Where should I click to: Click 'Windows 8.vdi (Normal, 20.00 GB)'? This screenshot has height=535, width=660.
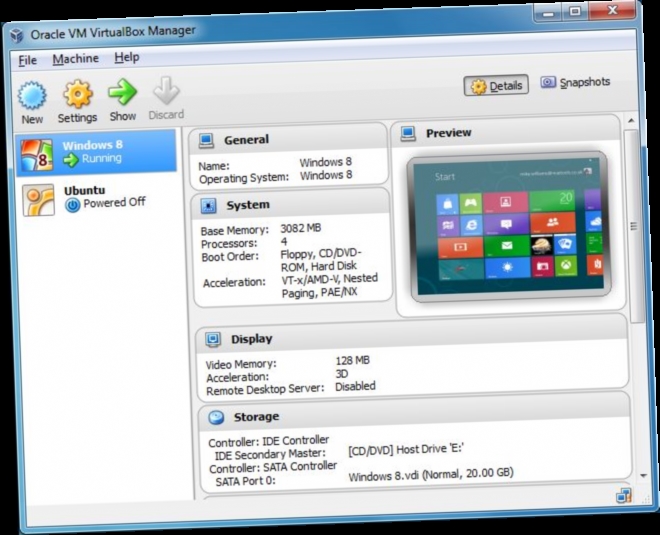coord(431,475)
